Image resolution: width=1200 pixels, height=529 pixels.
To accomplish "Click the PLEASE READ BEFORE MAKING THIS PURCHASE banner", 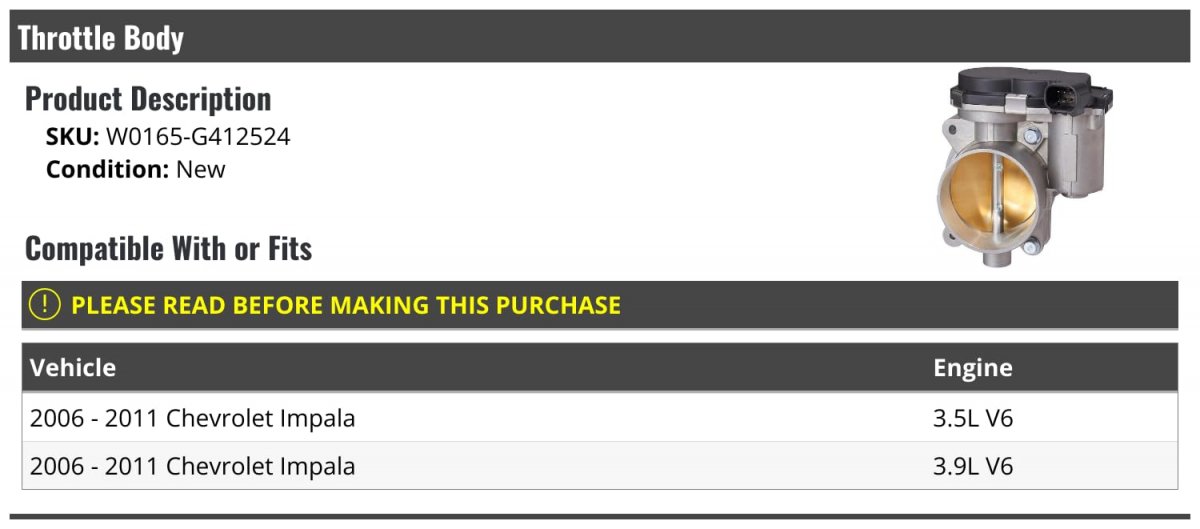I will click(x=600, y=305).
